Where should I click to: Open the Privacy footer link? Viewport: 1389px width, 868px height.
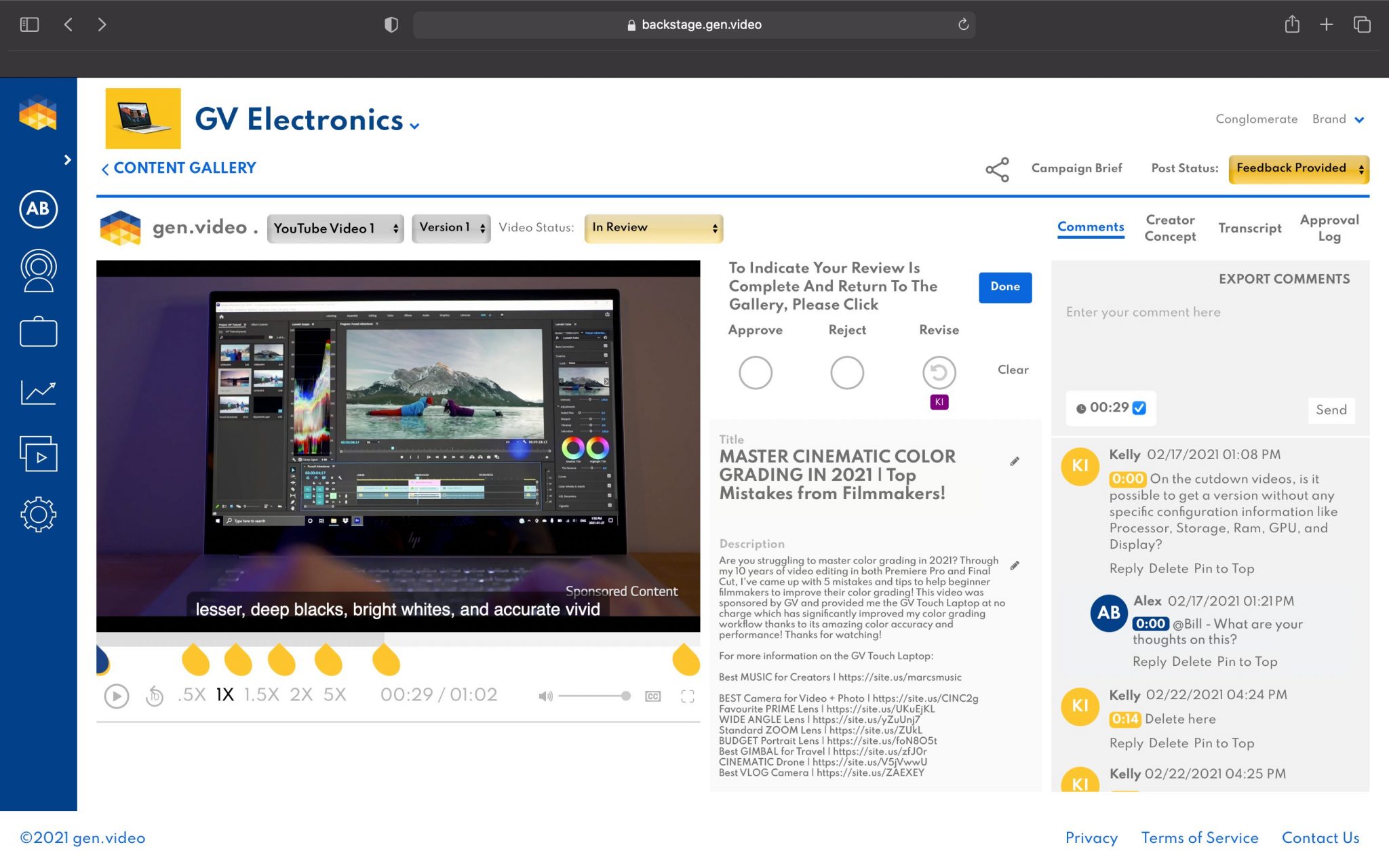click(x=1091, y=838)
